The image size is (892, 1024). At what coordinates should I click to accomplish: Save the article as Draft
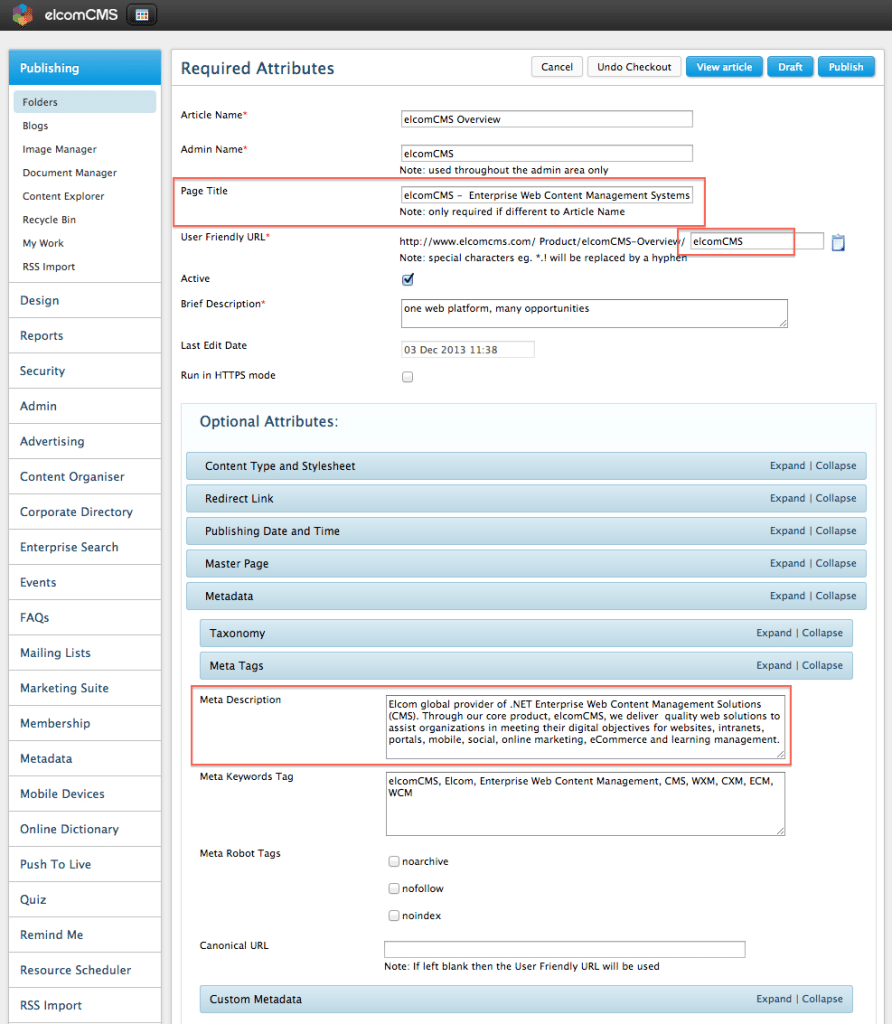(790, 66)
